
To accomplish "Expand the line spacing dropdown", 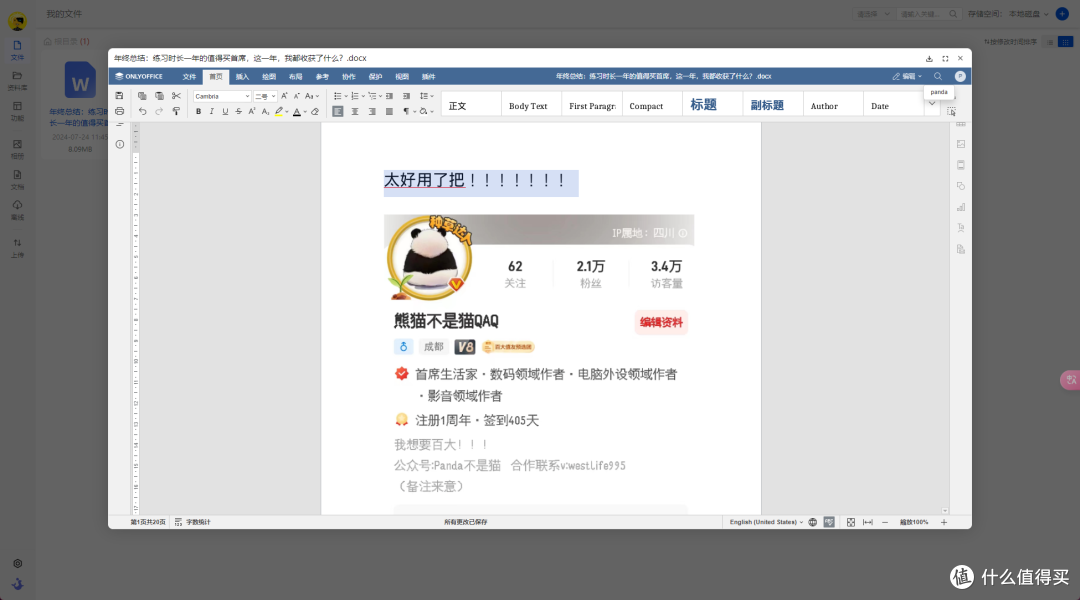I will click(x=431, y=96).
